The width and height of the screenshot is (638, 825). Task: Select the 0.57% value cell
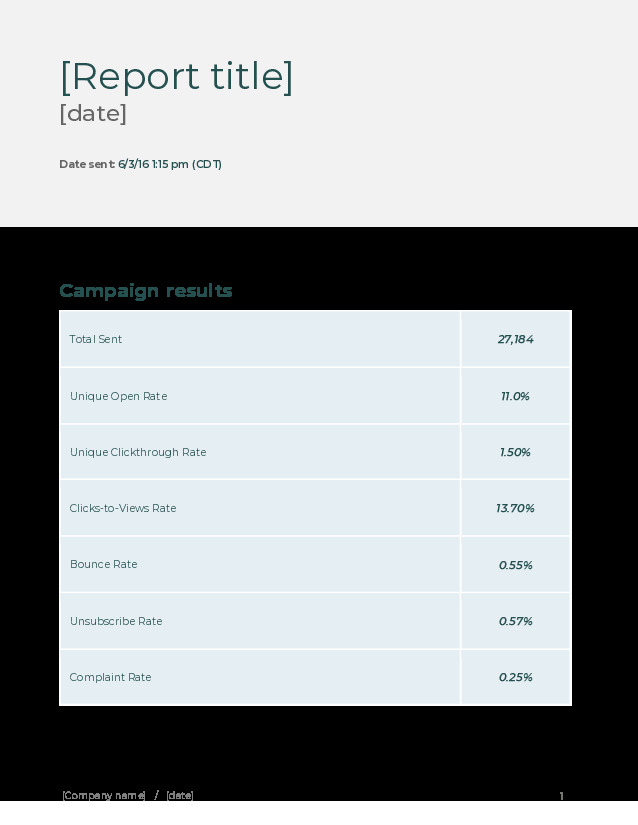[x=515, y=622]
